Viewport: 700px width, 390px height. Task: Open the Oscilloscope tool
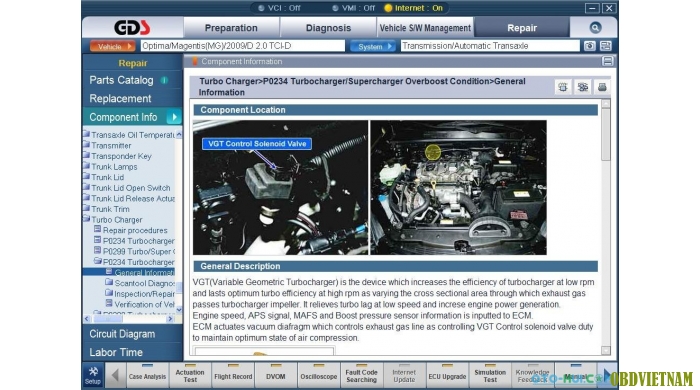pos(318,375)
